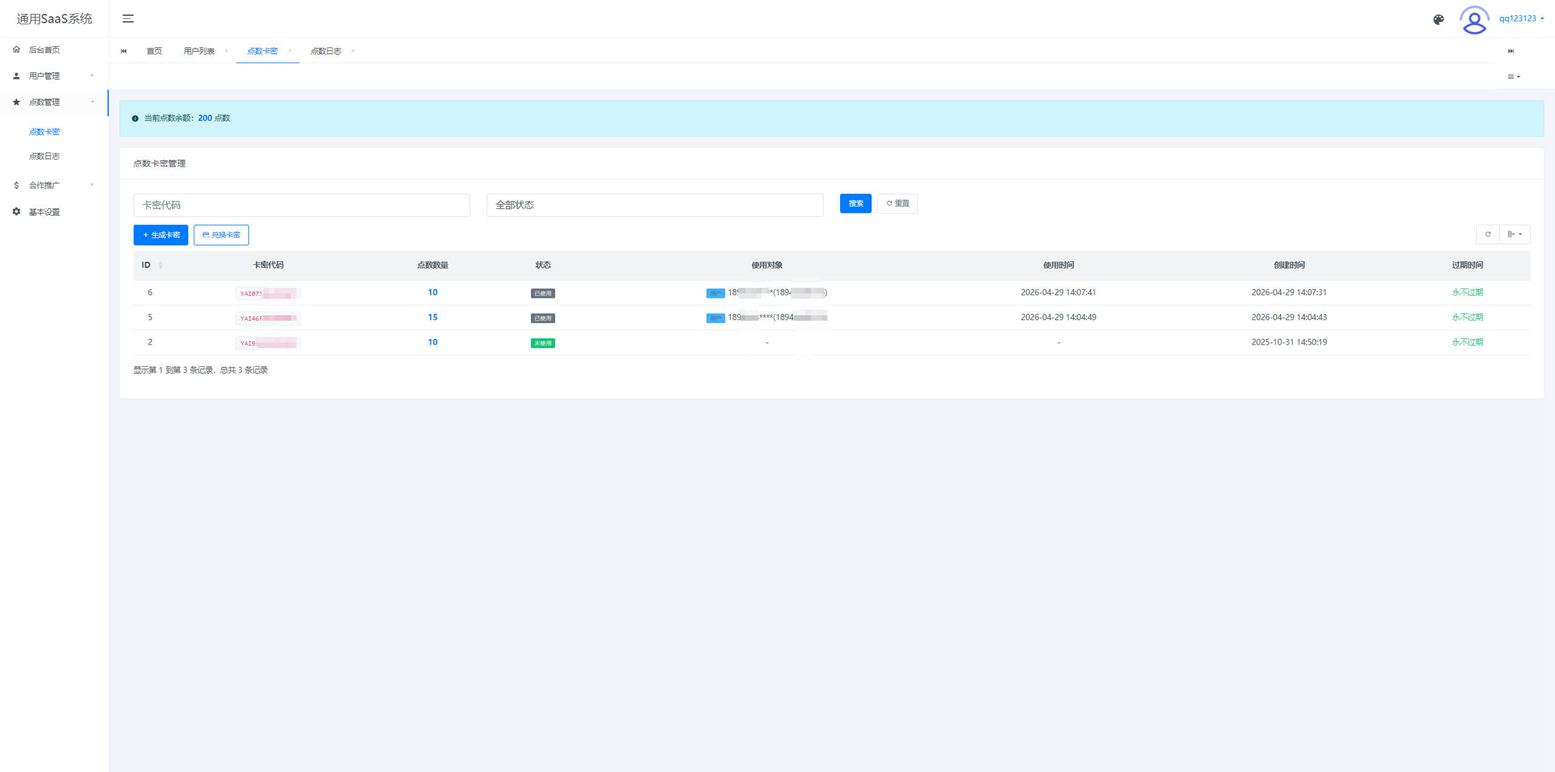Click the card code in row ID 5
Screen dimensions: 1555x772
[268, 318]
